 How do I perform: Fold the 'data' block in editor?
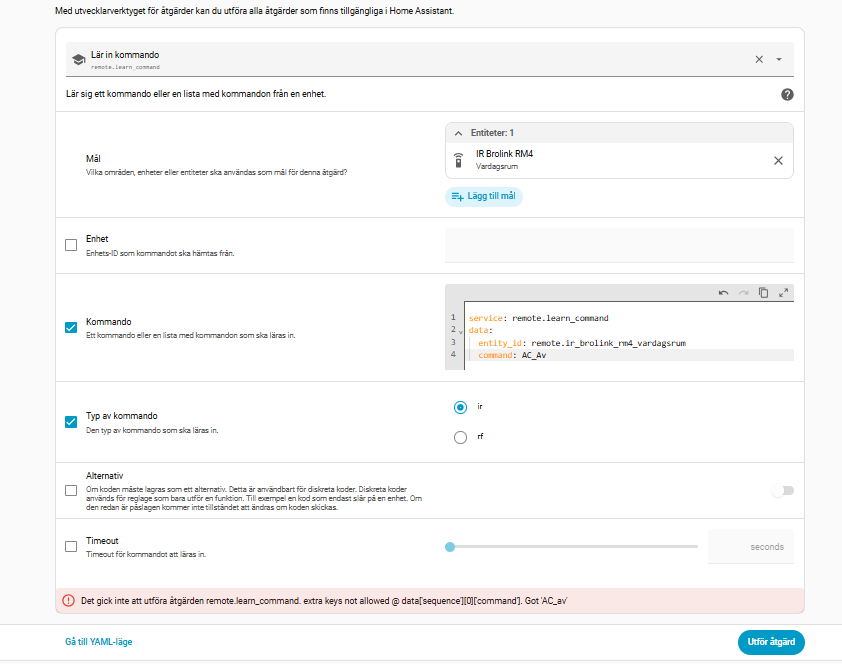point(461,331)
